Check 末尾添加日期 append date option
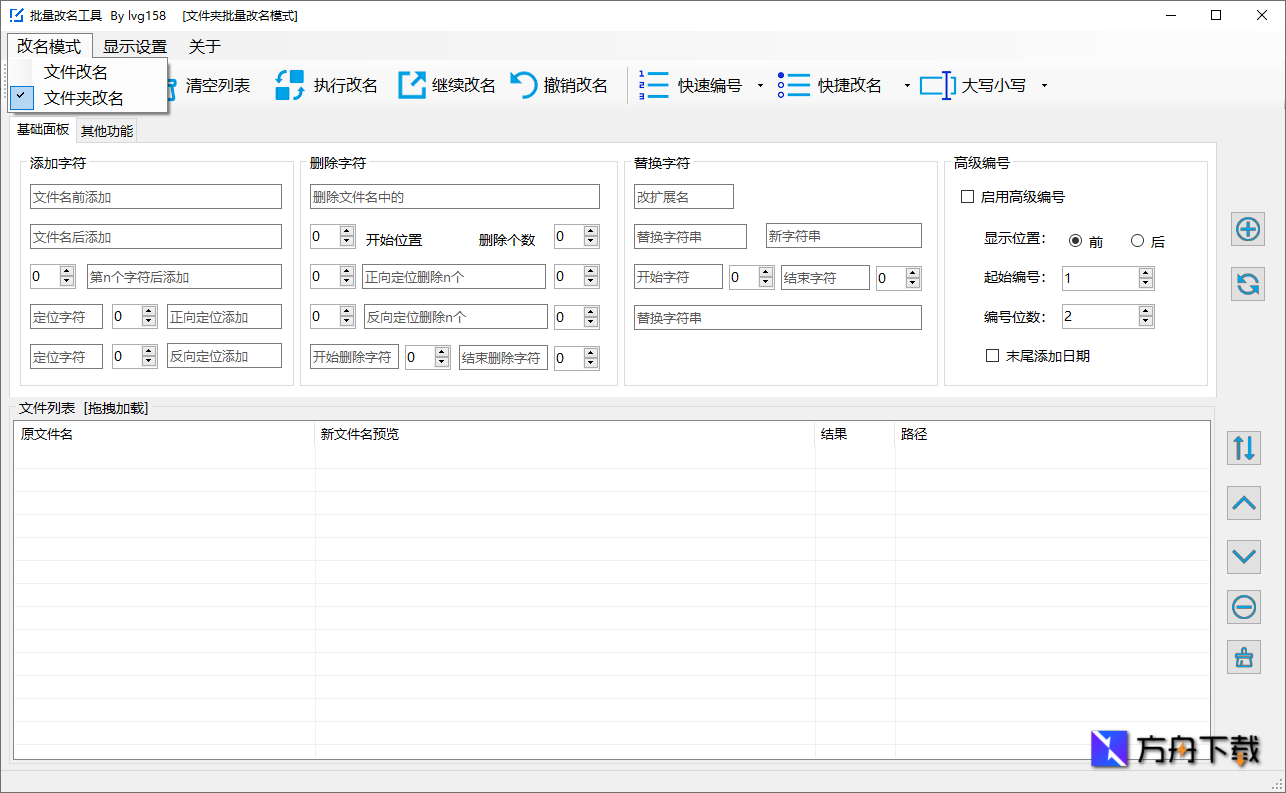The height and width of the screenshot is (793, 1286). (x=992, y=355)
